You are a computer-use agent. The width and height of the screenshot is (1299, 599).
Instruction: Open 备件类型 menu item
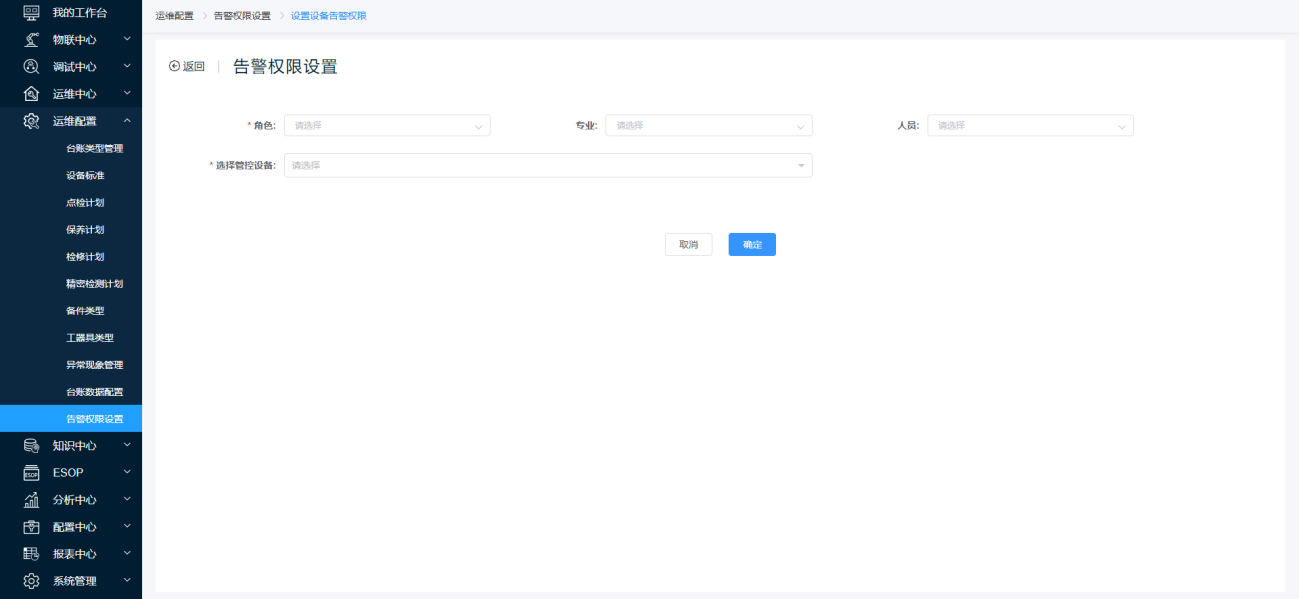point(85,311)
